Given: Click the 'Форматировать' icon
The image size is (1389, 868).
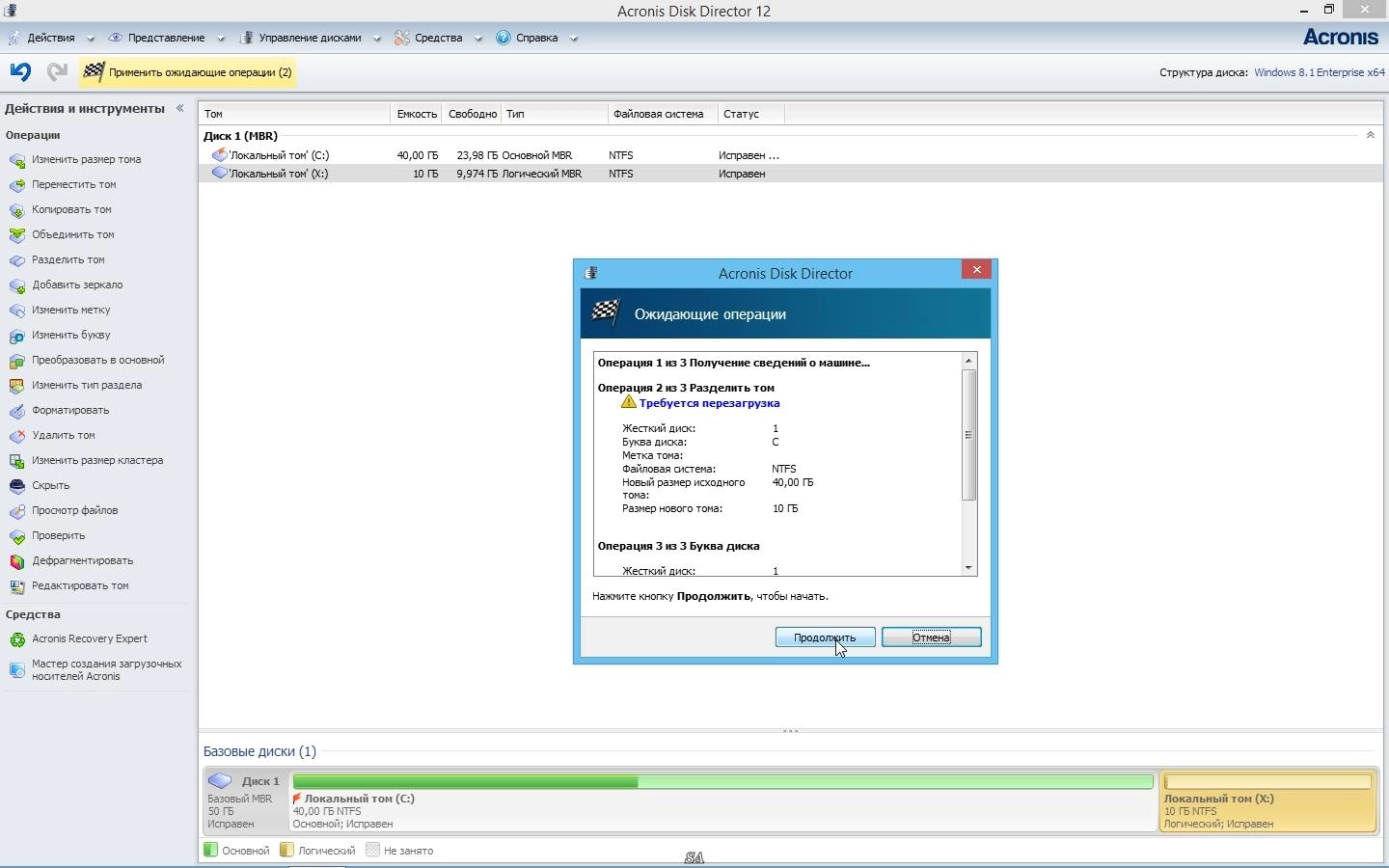Looking at the screenshot, I should [16, 411].
